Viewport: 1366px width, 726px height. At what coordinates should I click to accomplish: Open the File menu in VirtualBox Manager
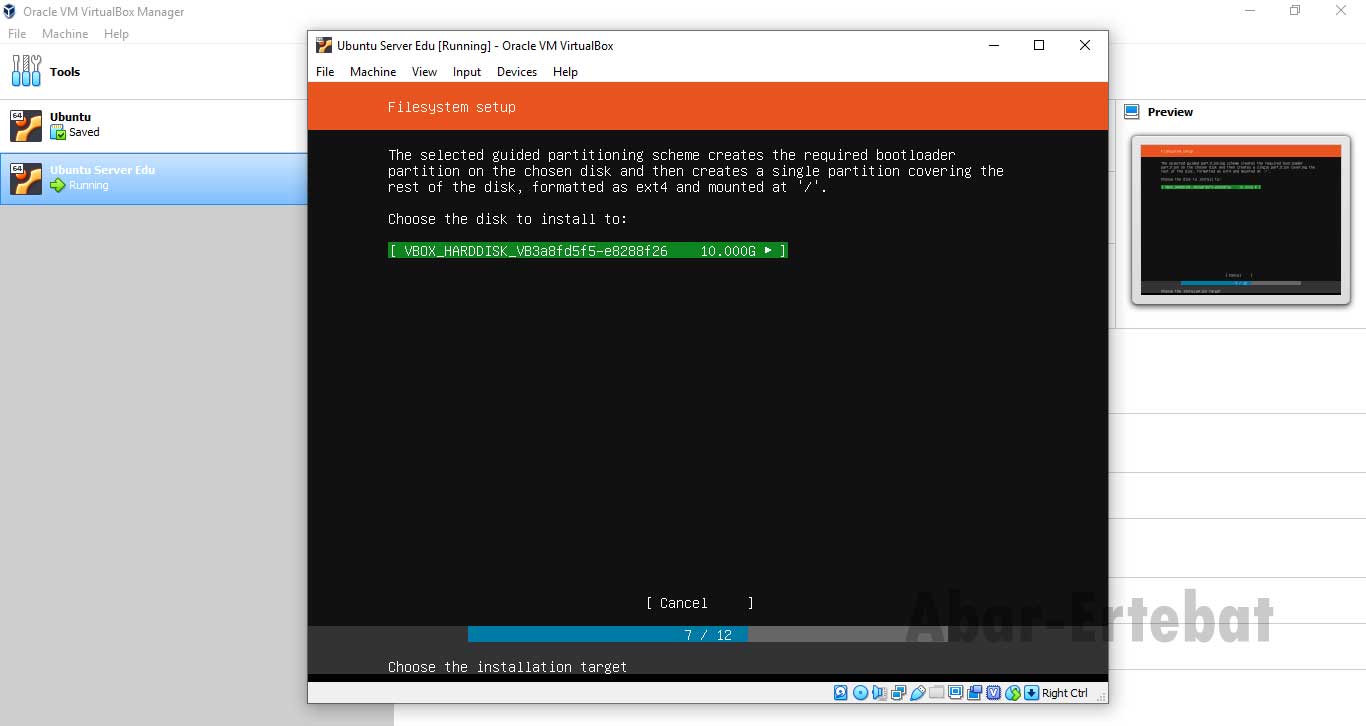[17, 33]
